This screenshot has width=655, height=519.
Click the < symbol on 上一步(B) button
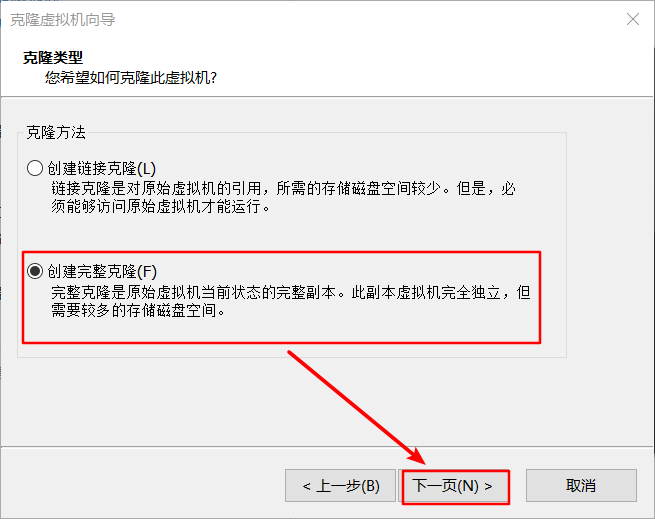(307, 486)
